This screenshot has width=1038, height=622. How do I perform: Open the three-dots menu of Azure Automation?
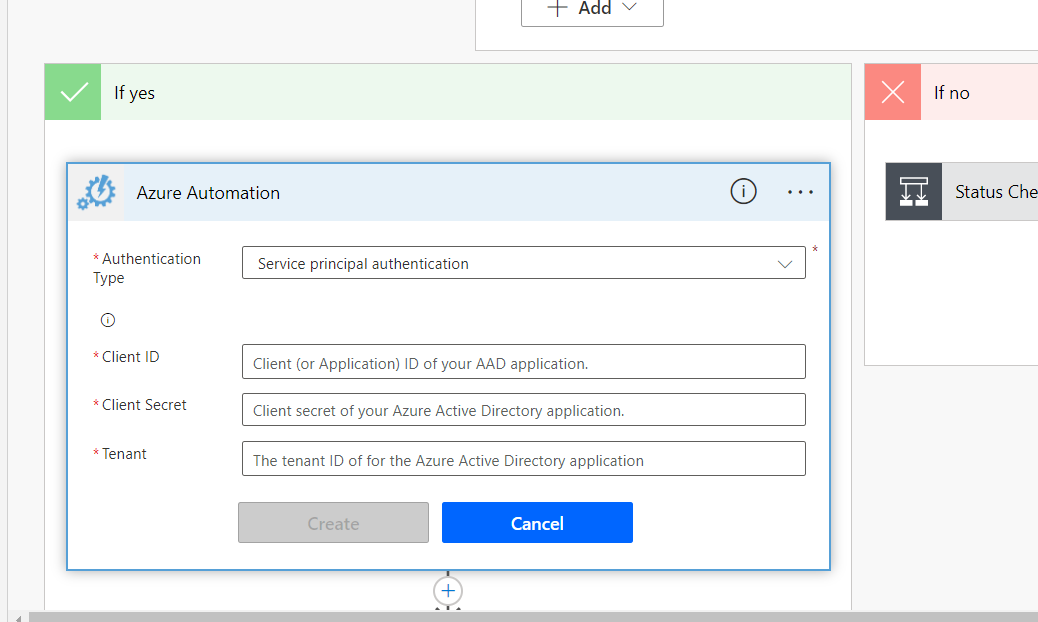pos(800,192)
